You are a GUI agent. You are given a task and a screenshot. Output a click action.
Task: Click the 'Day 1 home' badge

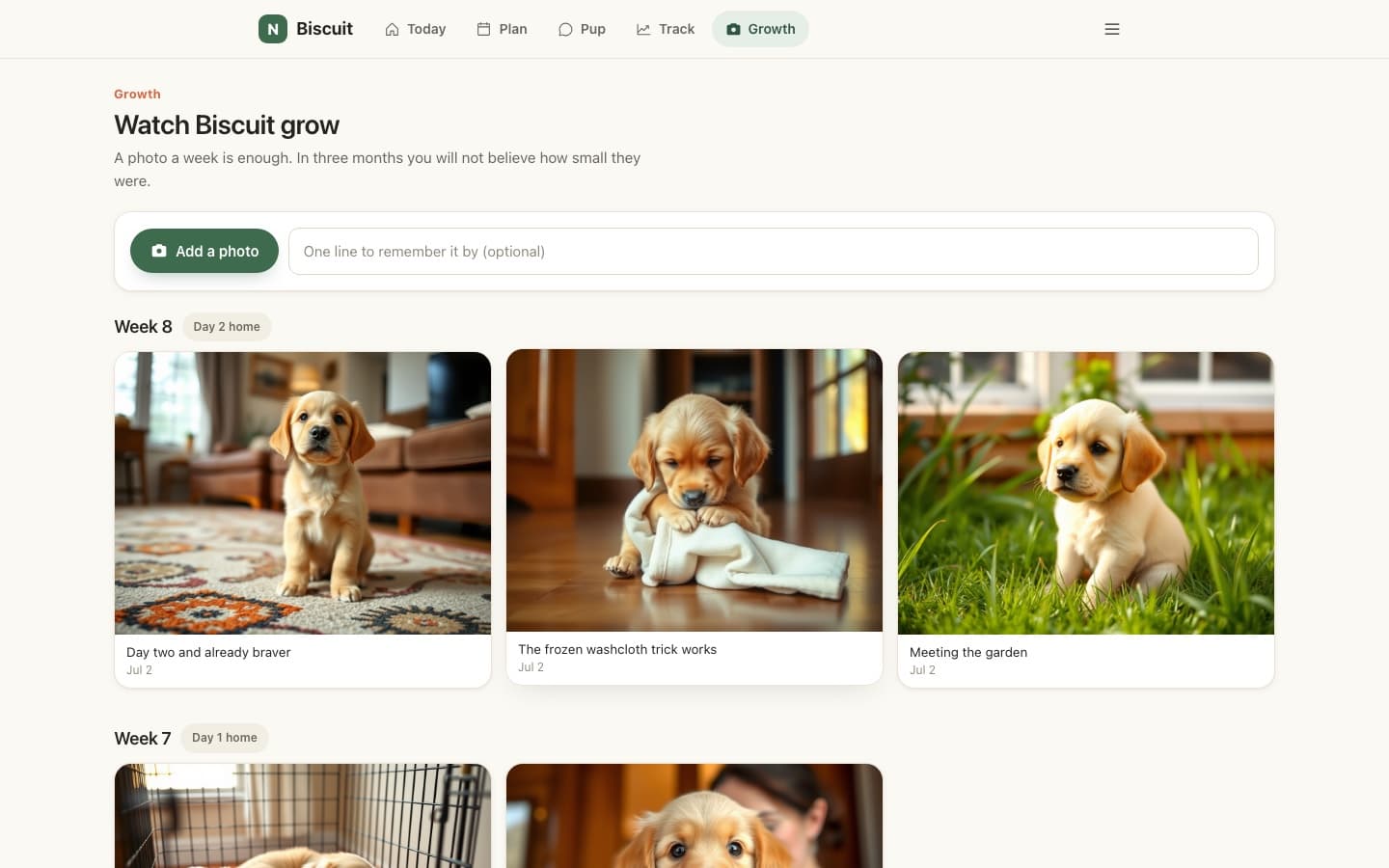point(225,738)
